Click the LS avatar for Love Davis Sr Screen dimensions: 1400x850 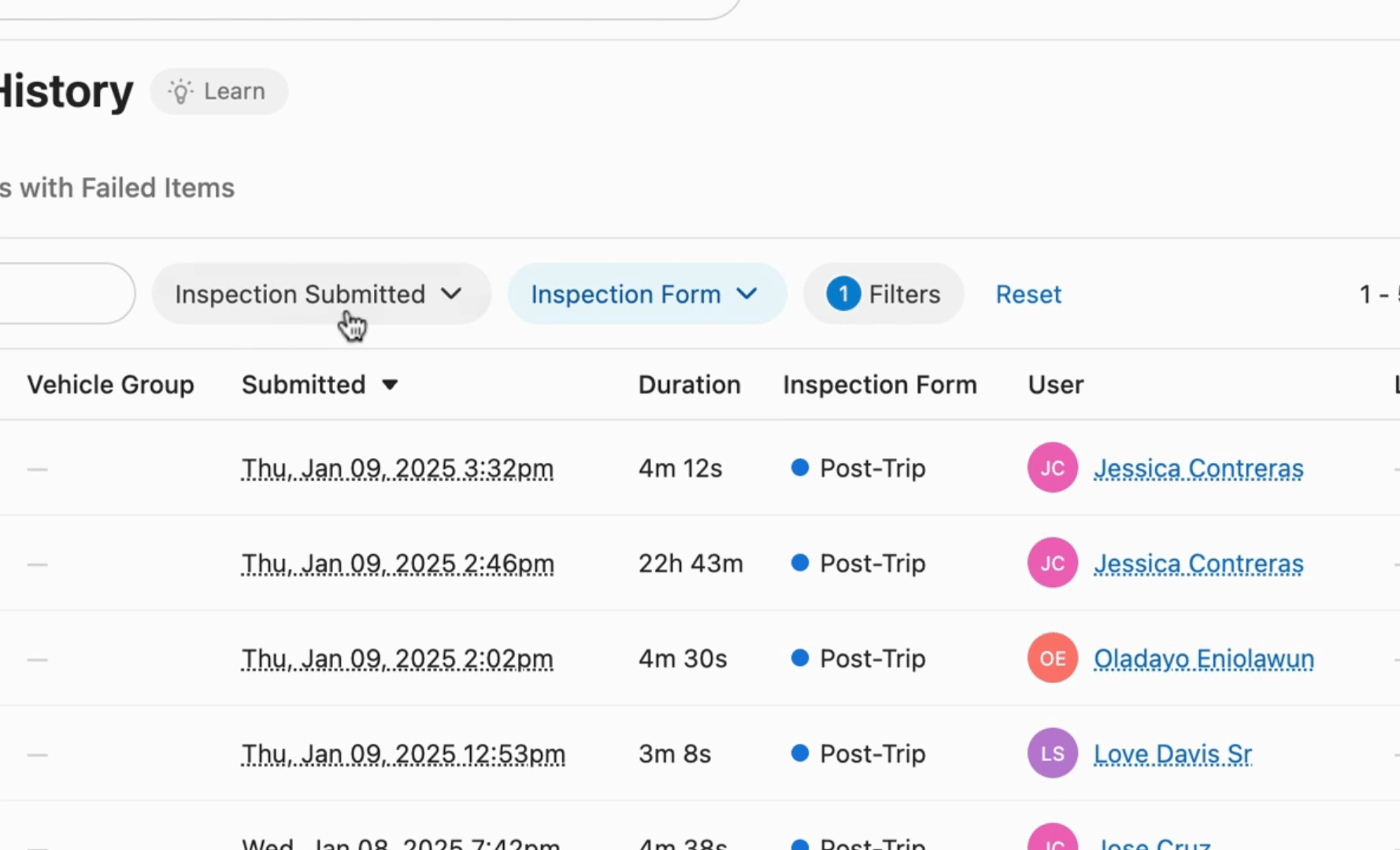pyautogui.click(x=1052, y=753)
